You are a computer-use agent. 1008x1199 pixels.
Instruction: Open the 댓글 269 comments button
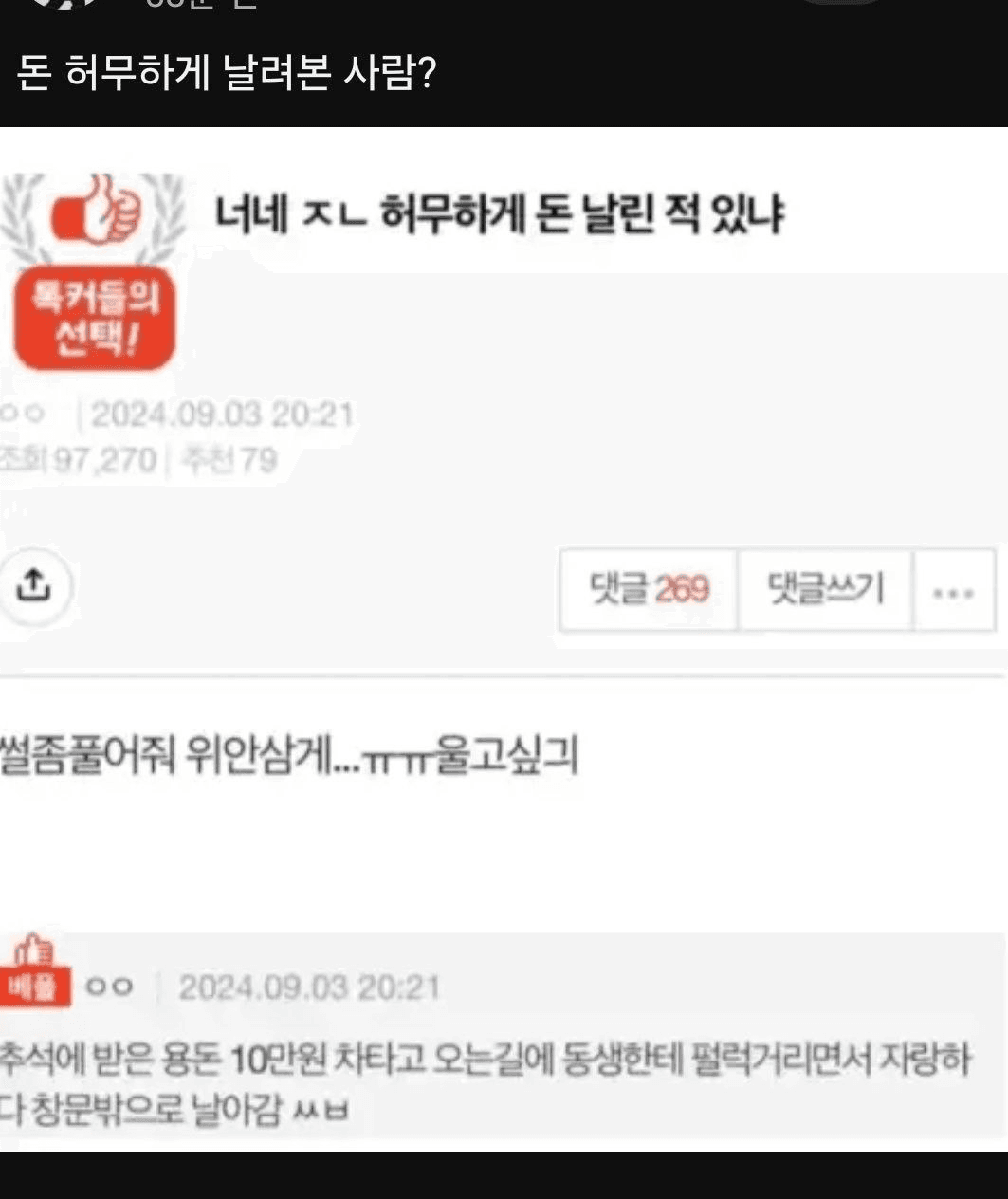[649, 589]
